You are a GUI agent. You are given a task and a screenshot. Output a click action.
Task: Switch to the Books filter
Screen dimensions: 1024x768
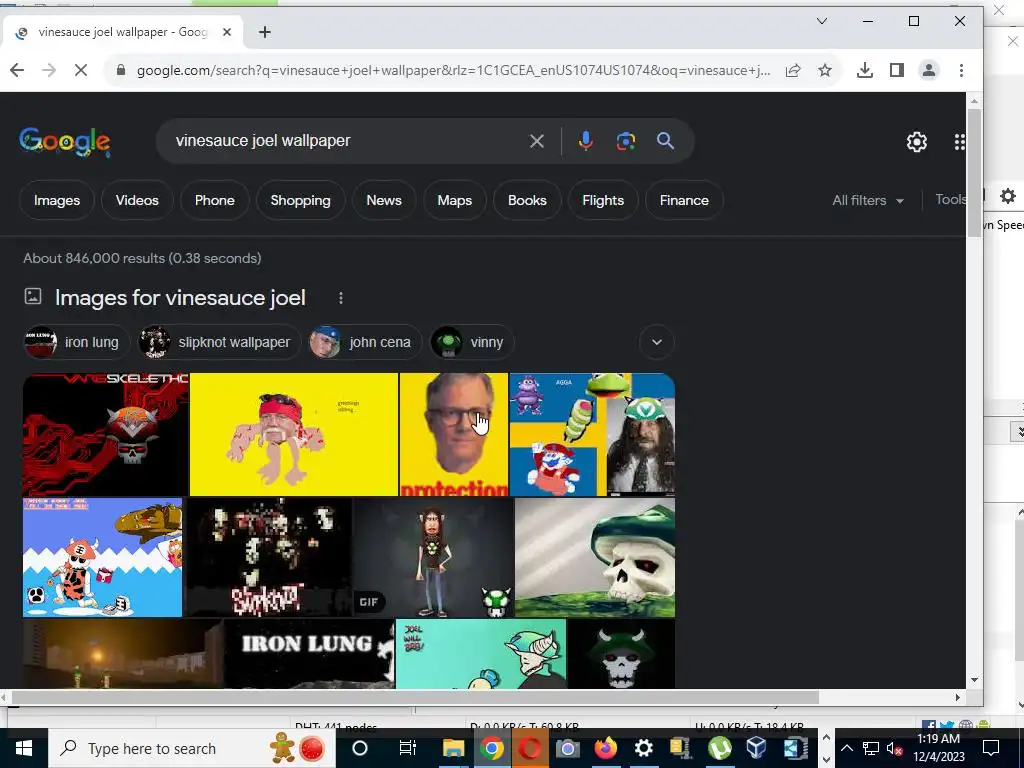527,200
